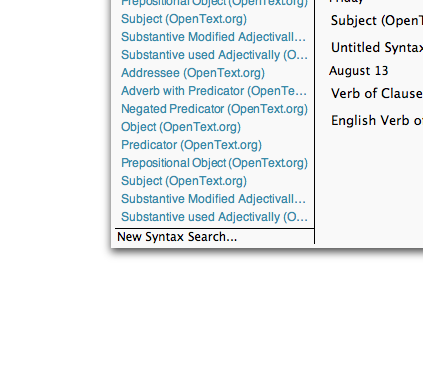The width and height of the screenshot is (423, 373).
Task: Open Subject (OpenT... recent item in history pane
Action: [377, 21]
